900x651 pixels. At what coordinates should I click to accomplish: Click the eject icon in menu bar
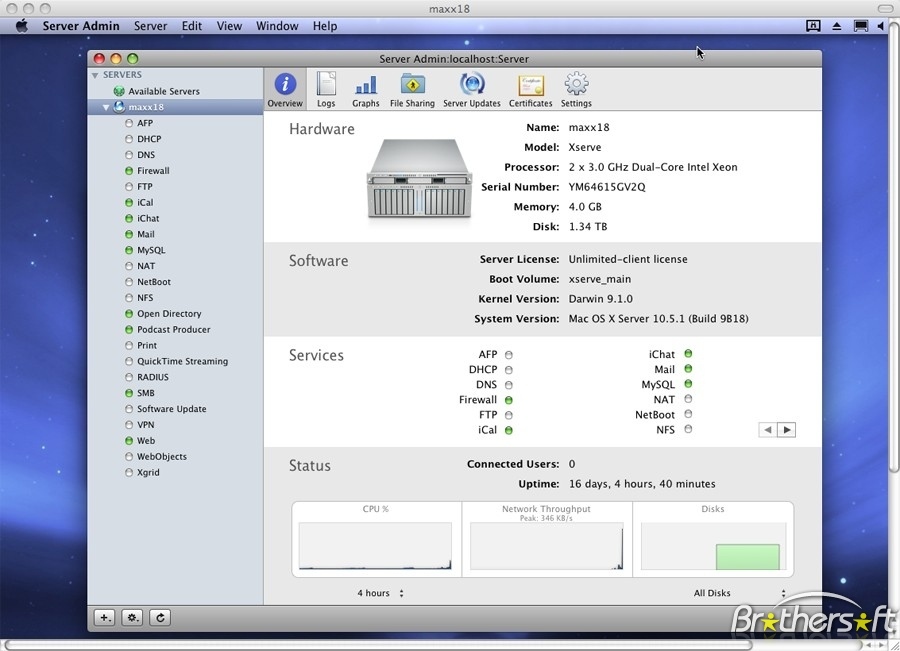[837, 26]
